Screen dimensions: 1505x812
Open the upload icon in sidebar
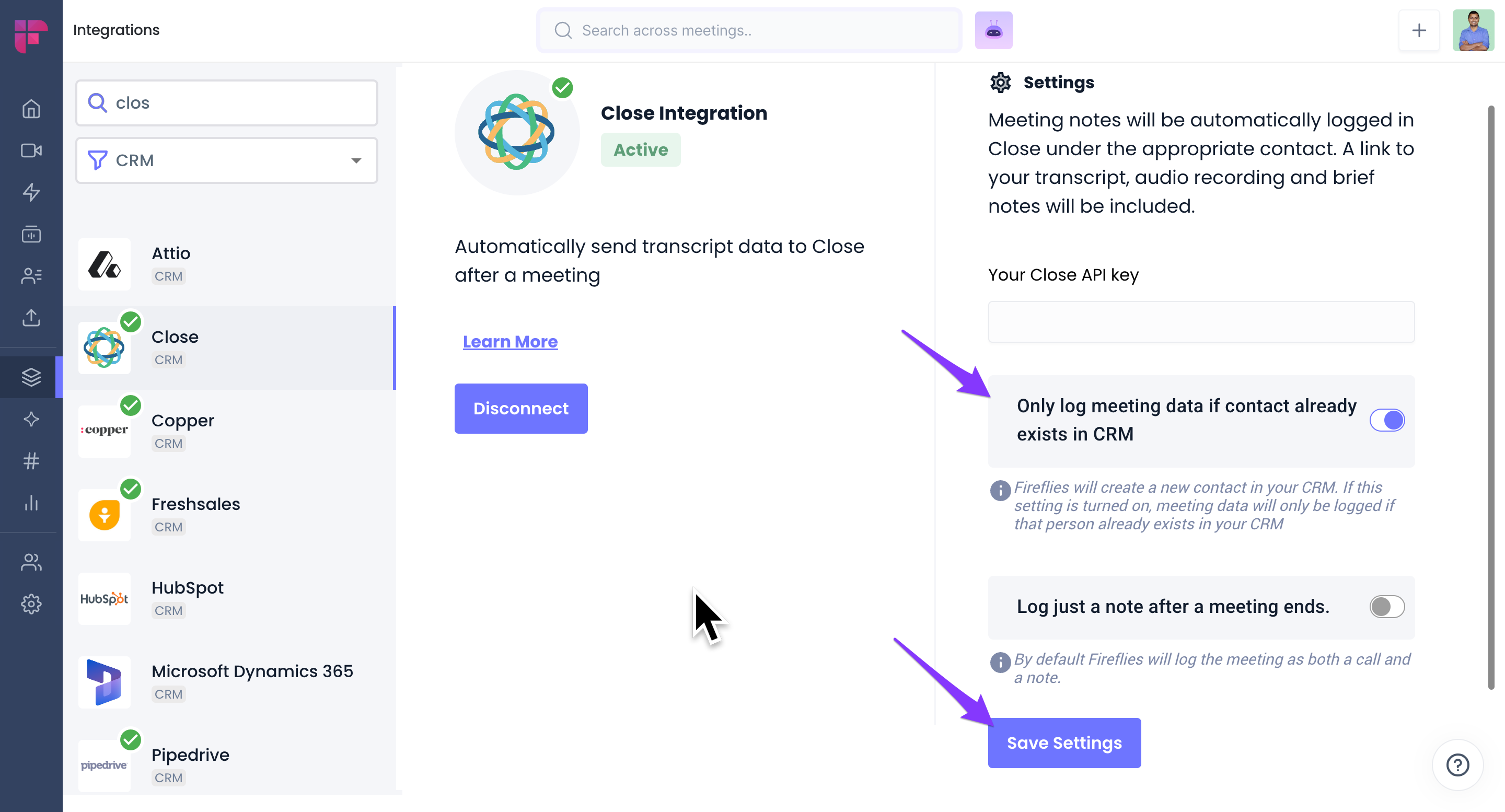pyautogui.click(x=31, y=318)
